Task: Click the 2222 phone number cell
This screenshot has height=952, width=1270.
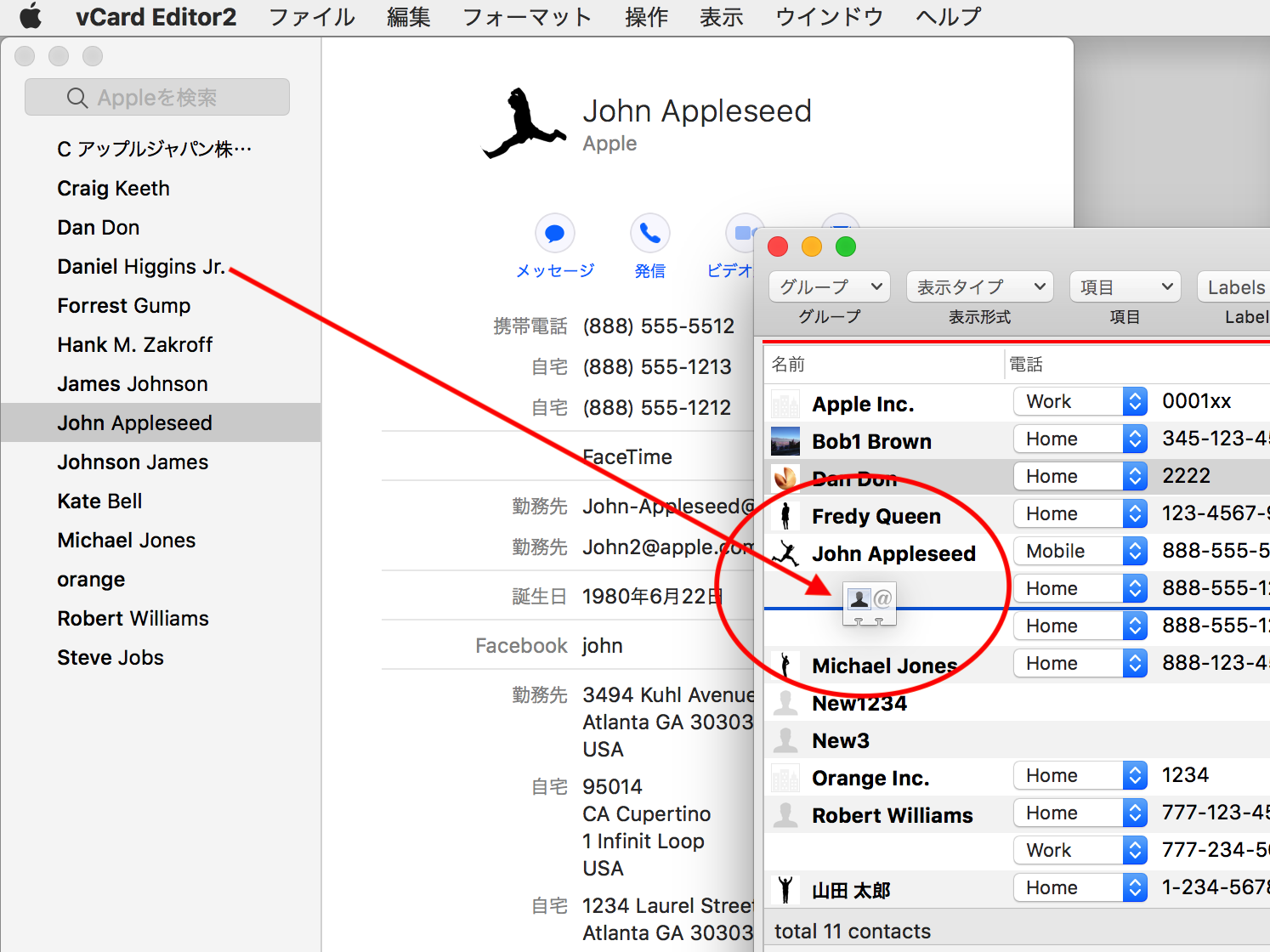Action: (1186, 476)
